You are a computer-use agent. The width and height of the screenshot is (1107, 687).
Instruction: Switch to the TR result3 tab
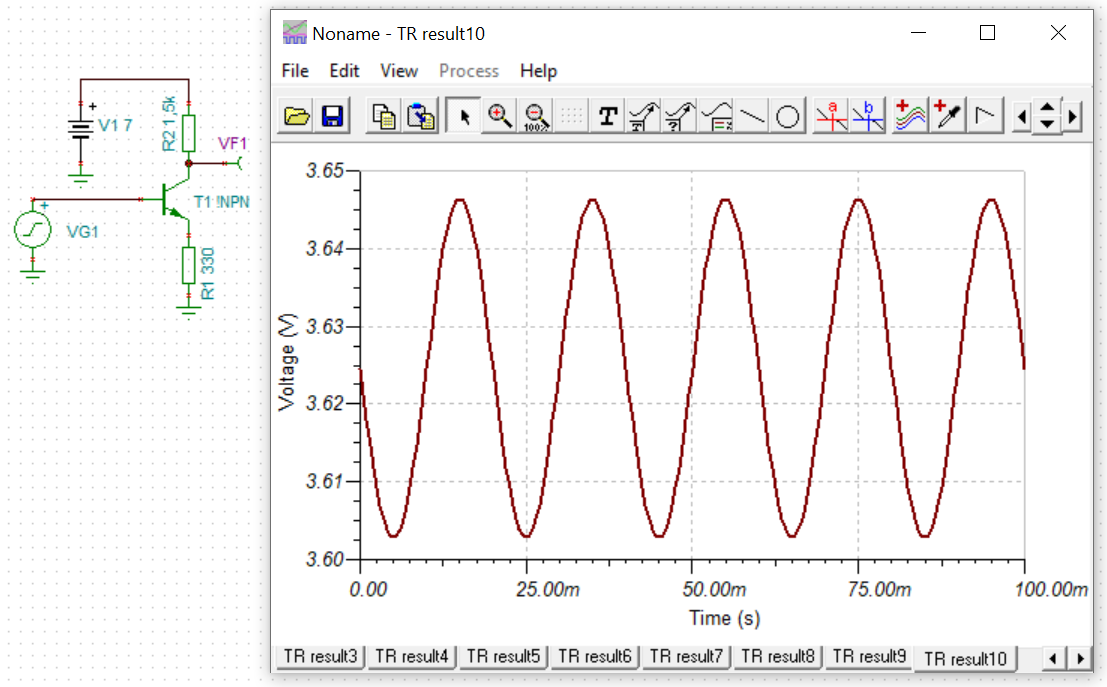tap(320, 657)
